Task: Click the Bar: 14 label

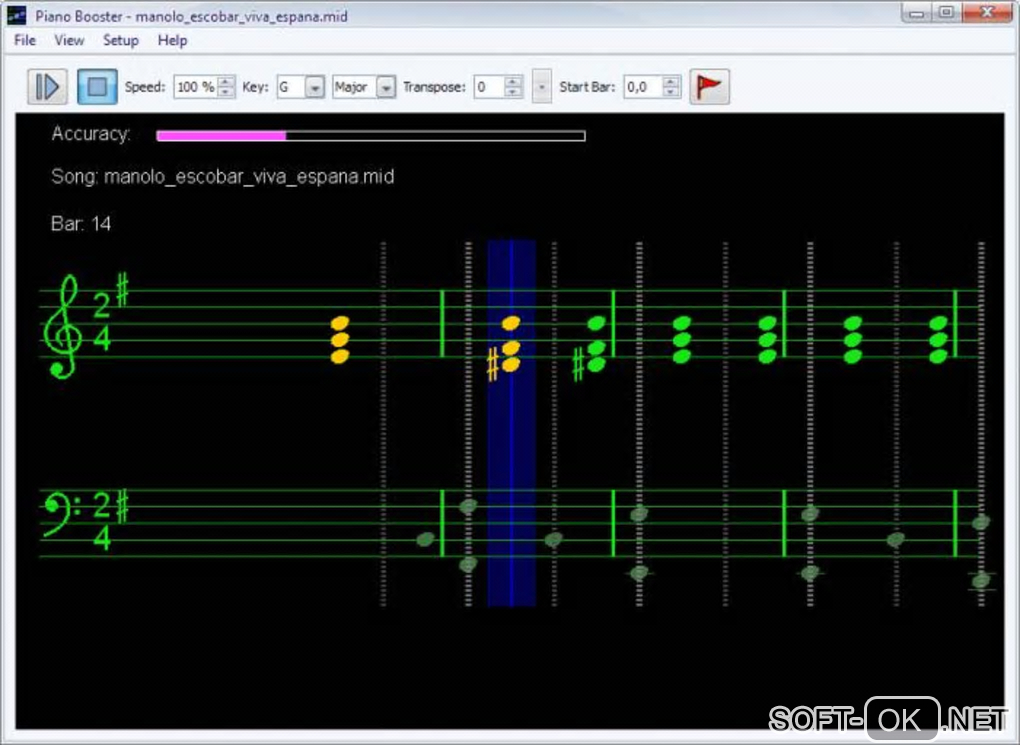Action: pyautogui.click(x=81, y=224)
